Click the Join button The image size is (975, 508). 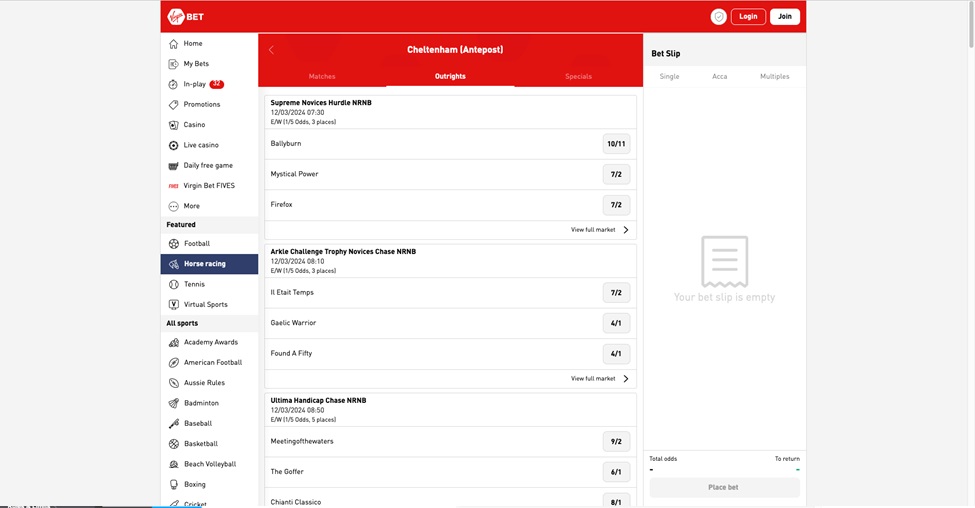pyautogui.click(x=785, y=17)
